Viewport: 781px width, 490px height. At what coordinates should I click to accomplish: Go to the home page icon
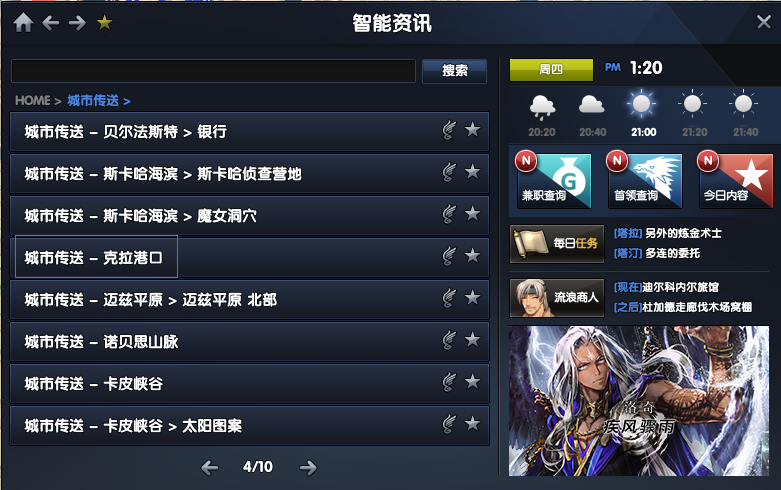click(x=23, y=22)
